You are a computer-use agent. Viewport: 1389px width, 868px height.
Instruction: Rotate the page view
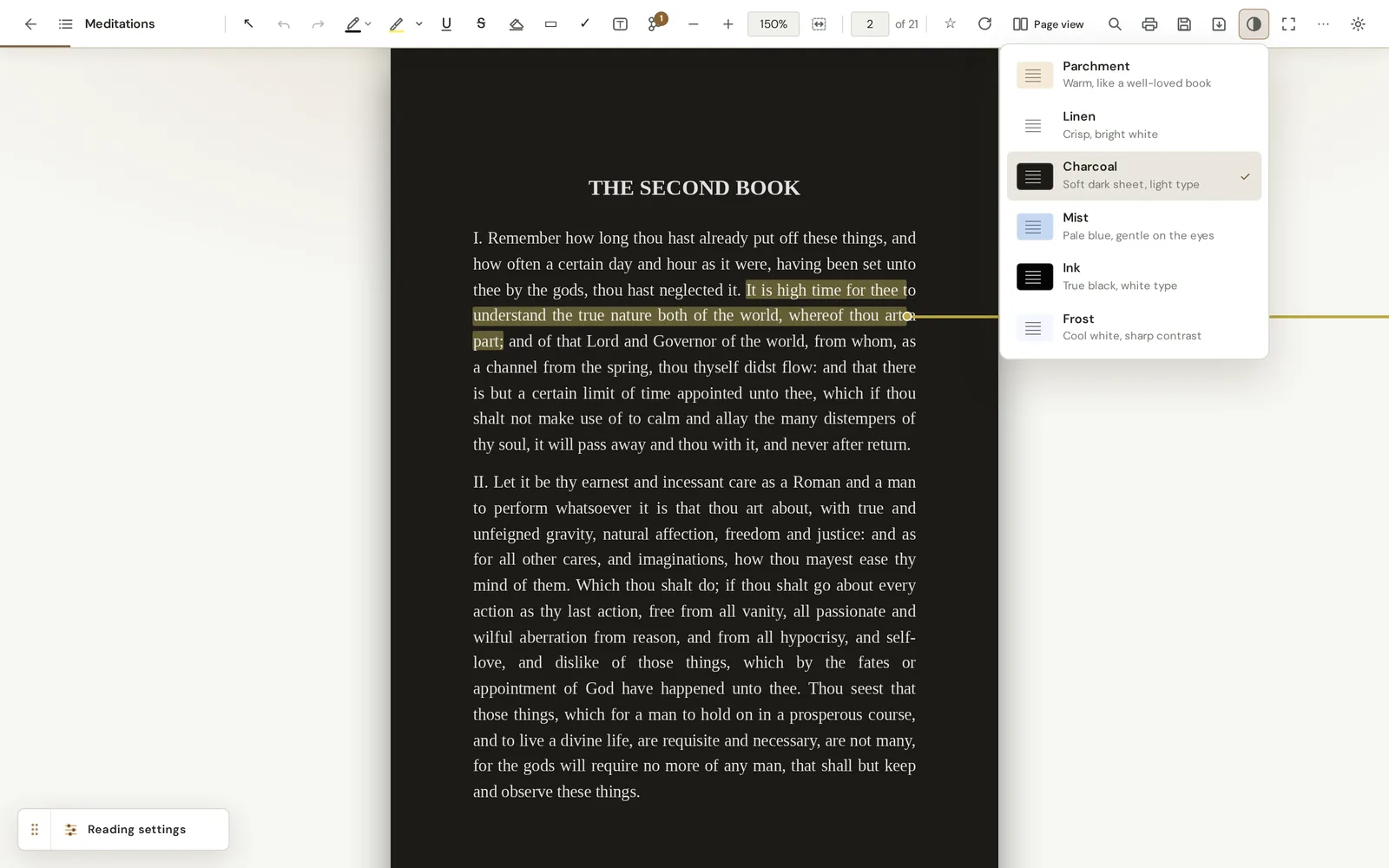[x=984, y=24]
